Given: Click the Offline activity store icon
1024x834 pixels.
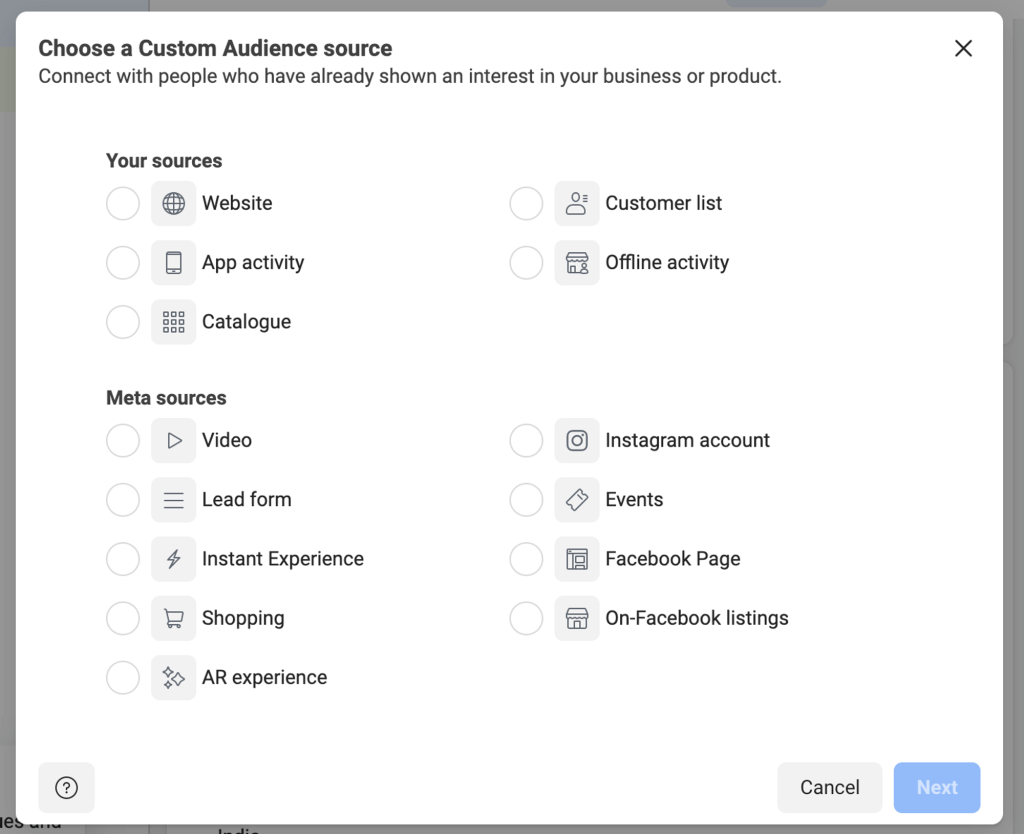Looking at the screenshot, I should [577, 263].
